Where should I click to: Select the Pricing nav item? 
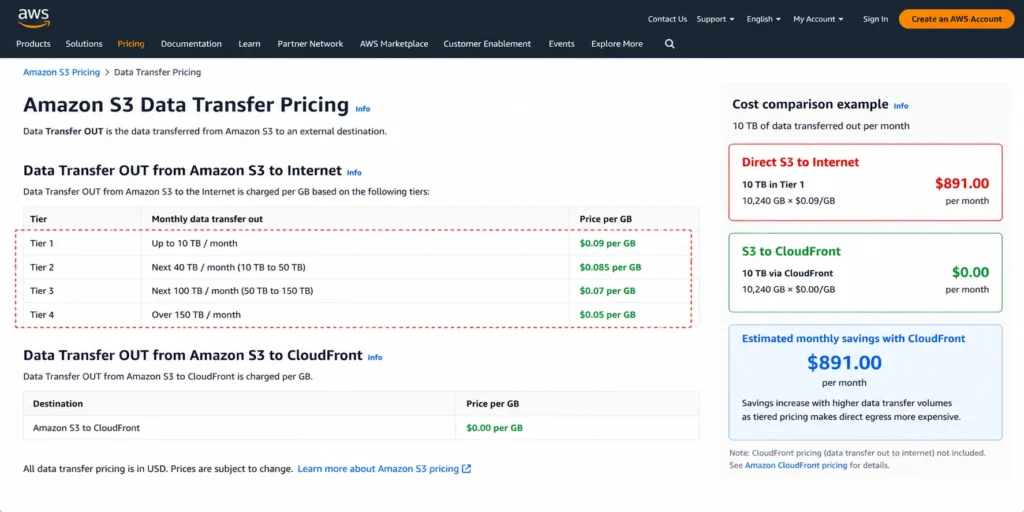point(131,44)
